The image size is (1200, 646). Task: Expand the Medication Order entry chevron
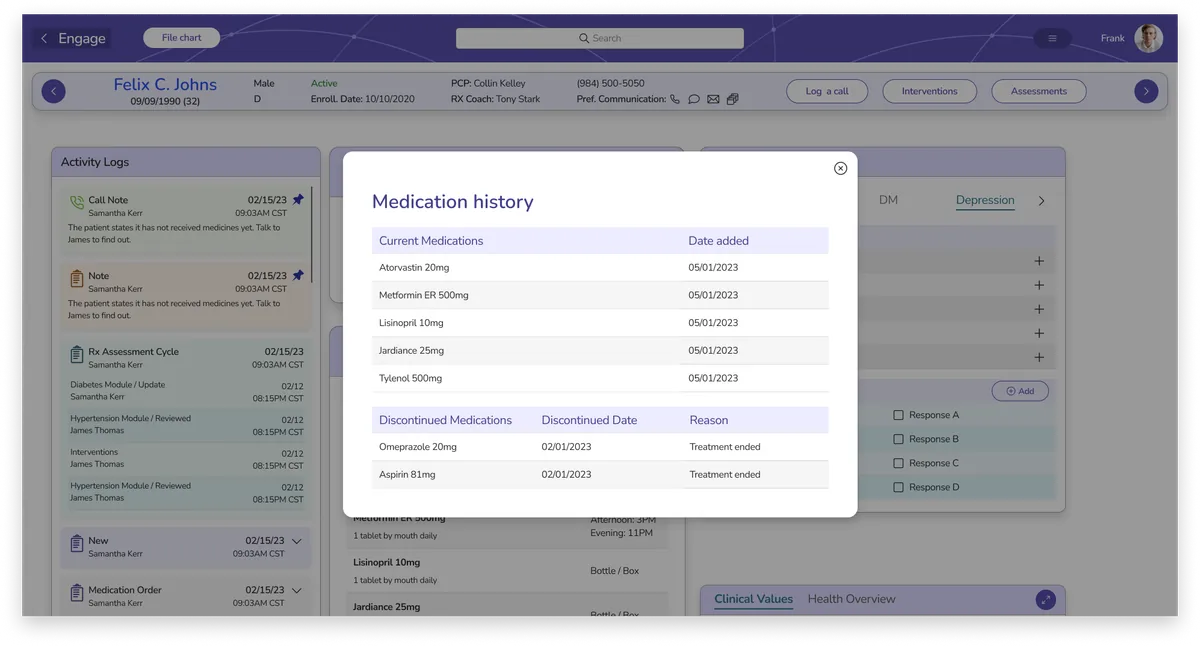(x=296, y=591)
